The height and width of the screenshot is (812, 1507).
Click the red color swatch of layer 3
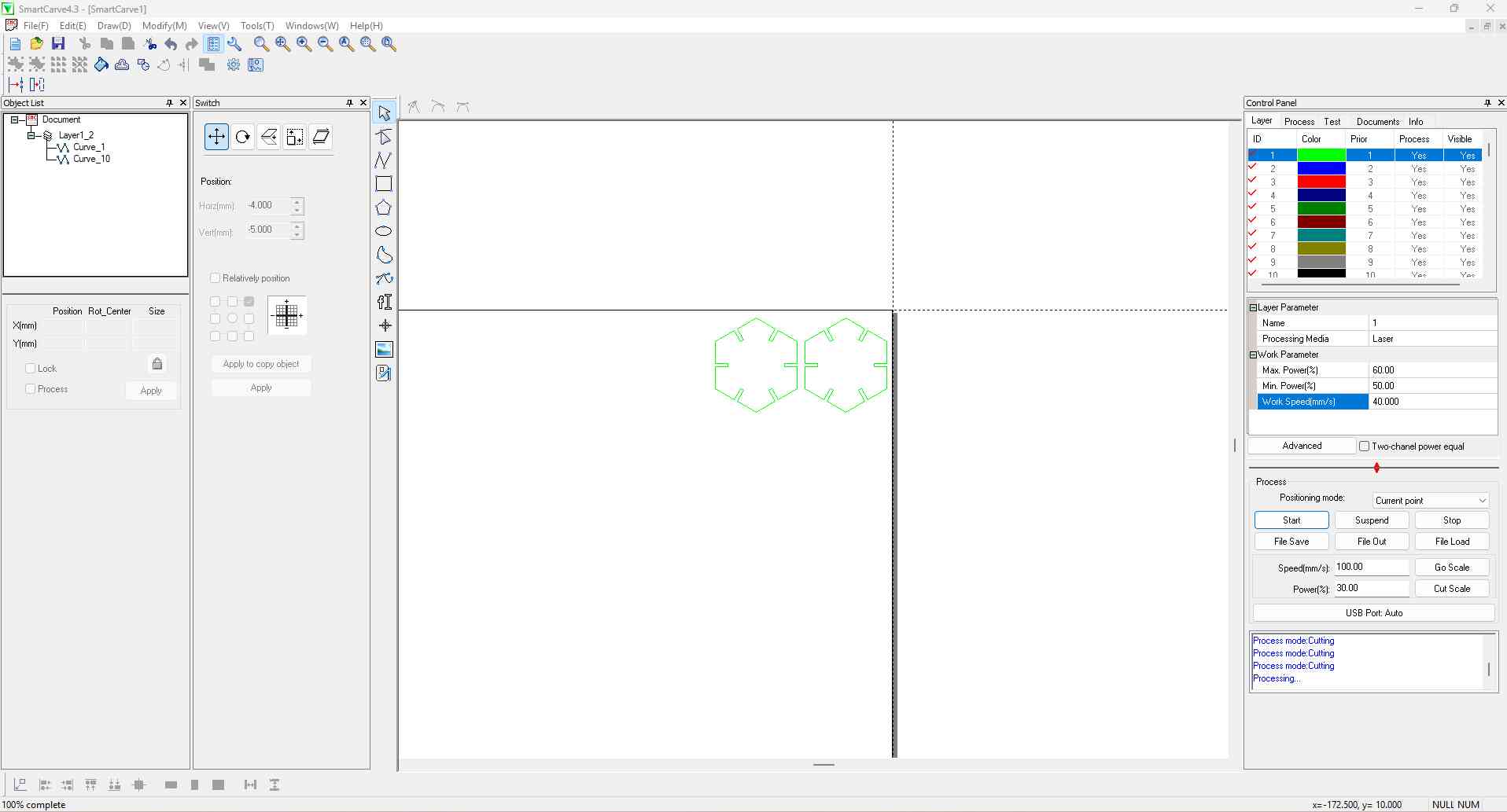pos(1321,182)
